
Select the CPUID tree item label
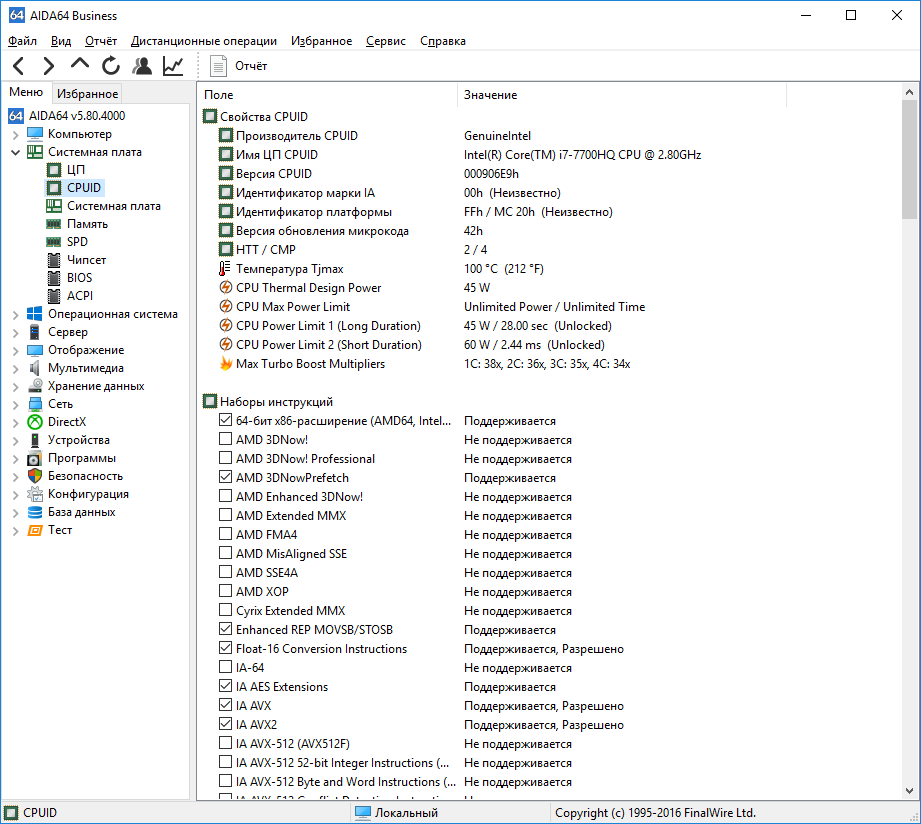coord(83,188)
